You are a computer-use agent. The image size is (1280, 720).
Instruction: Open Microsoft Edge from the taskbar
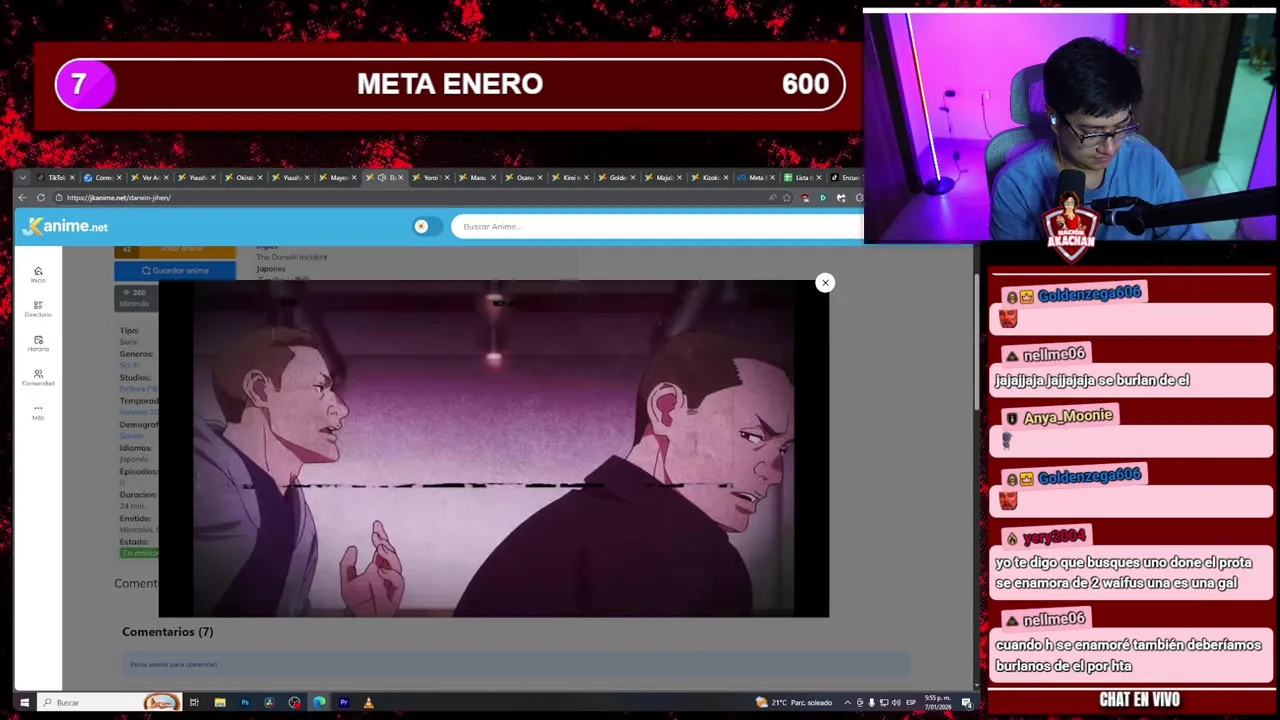pyautogui.click(x=319, y=702)
